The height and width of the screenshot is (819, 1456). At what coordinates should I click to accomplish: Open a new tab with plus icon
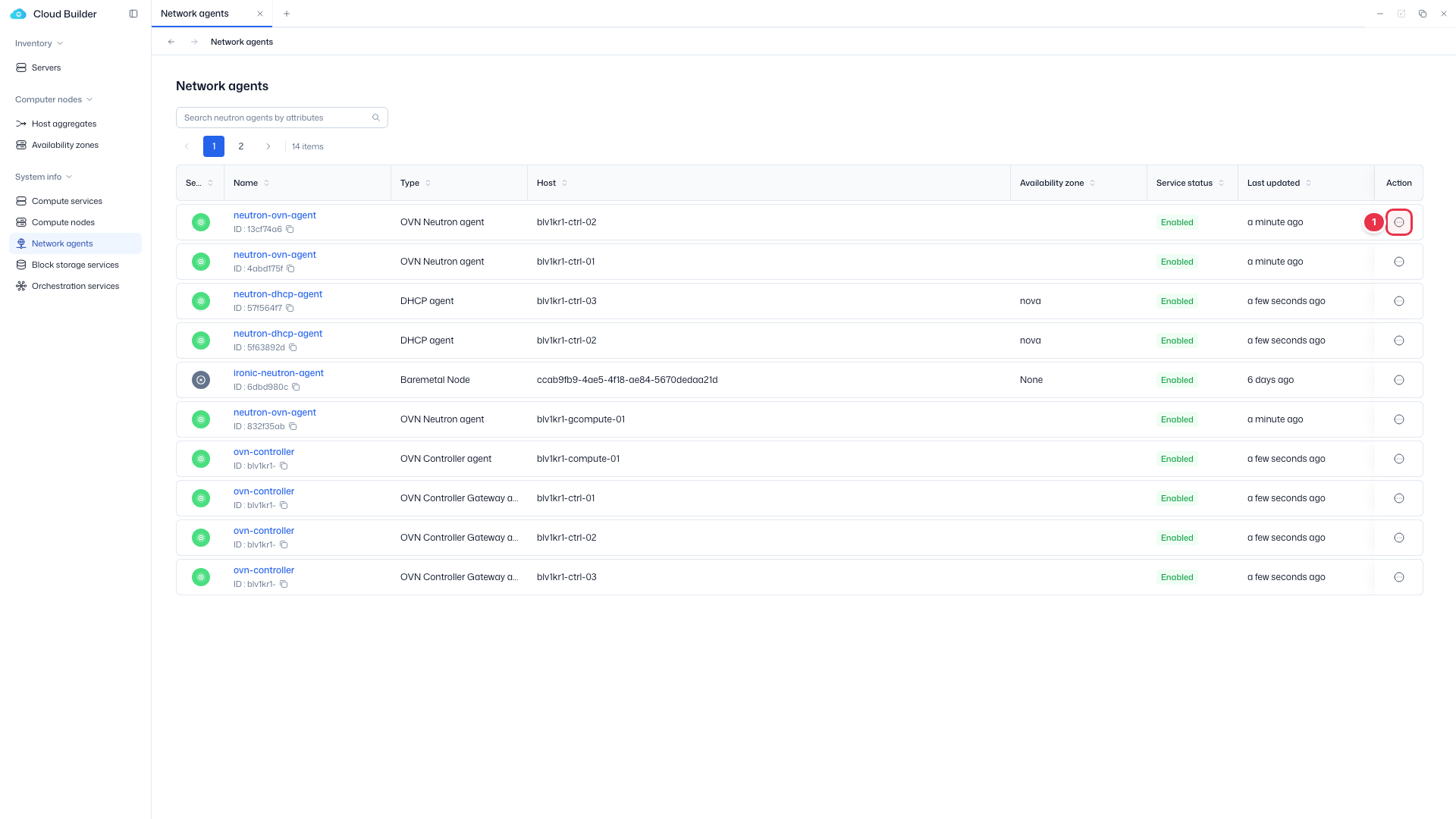pos(287,14)
